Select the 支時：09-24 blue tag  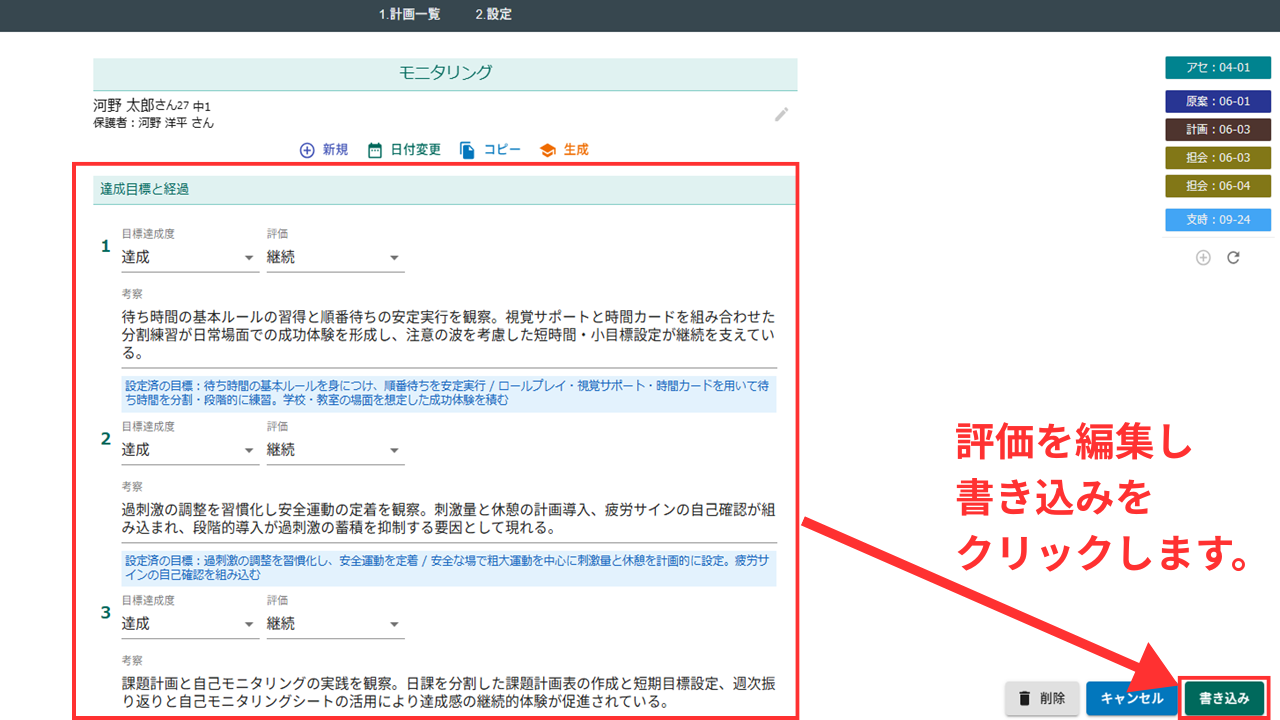[1217, 220]
